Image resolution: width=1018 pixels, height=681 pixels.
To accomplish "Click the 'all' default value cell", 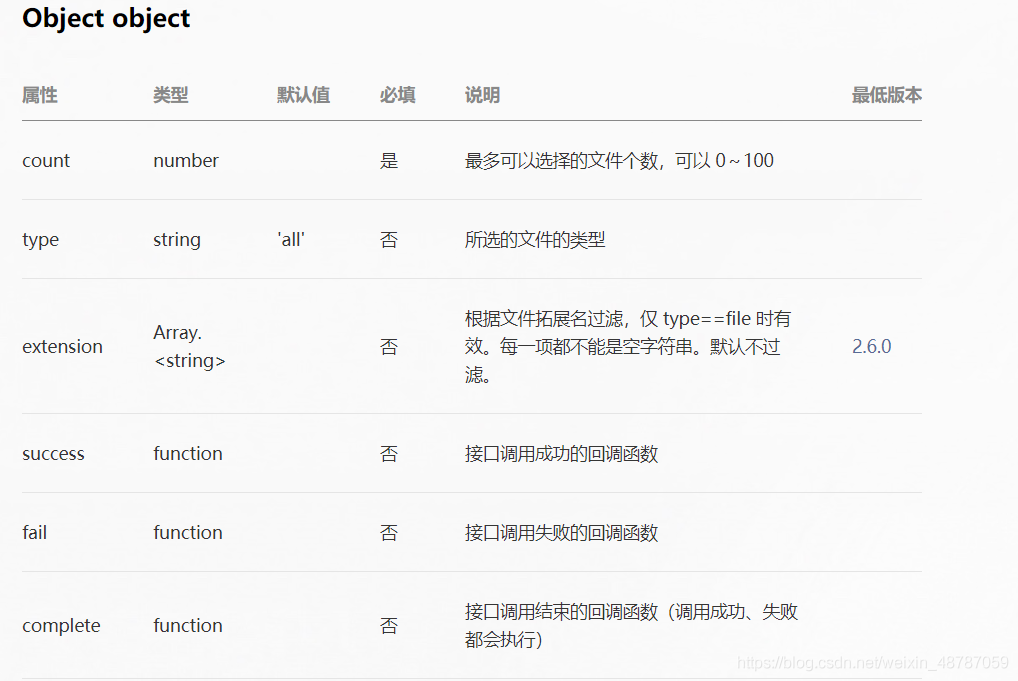I will click(x=291, y=240).
